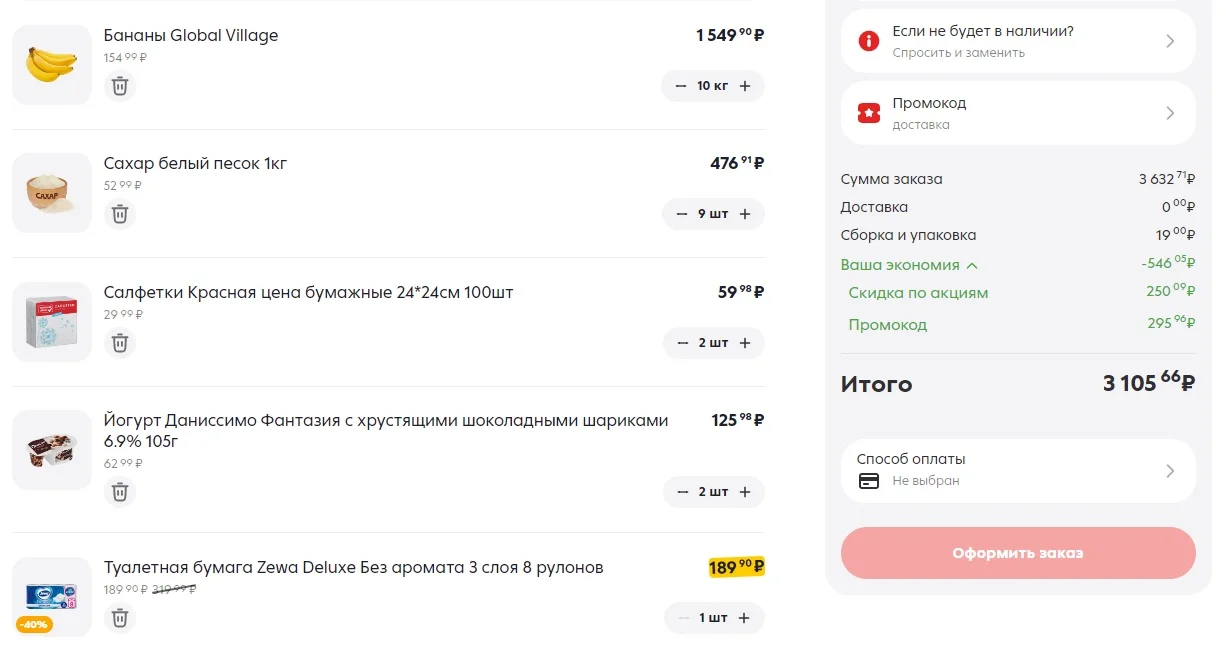The image size is (1226, 654).
Task: Decrease sugar quantity with minus button
Action: click(682, 214)
